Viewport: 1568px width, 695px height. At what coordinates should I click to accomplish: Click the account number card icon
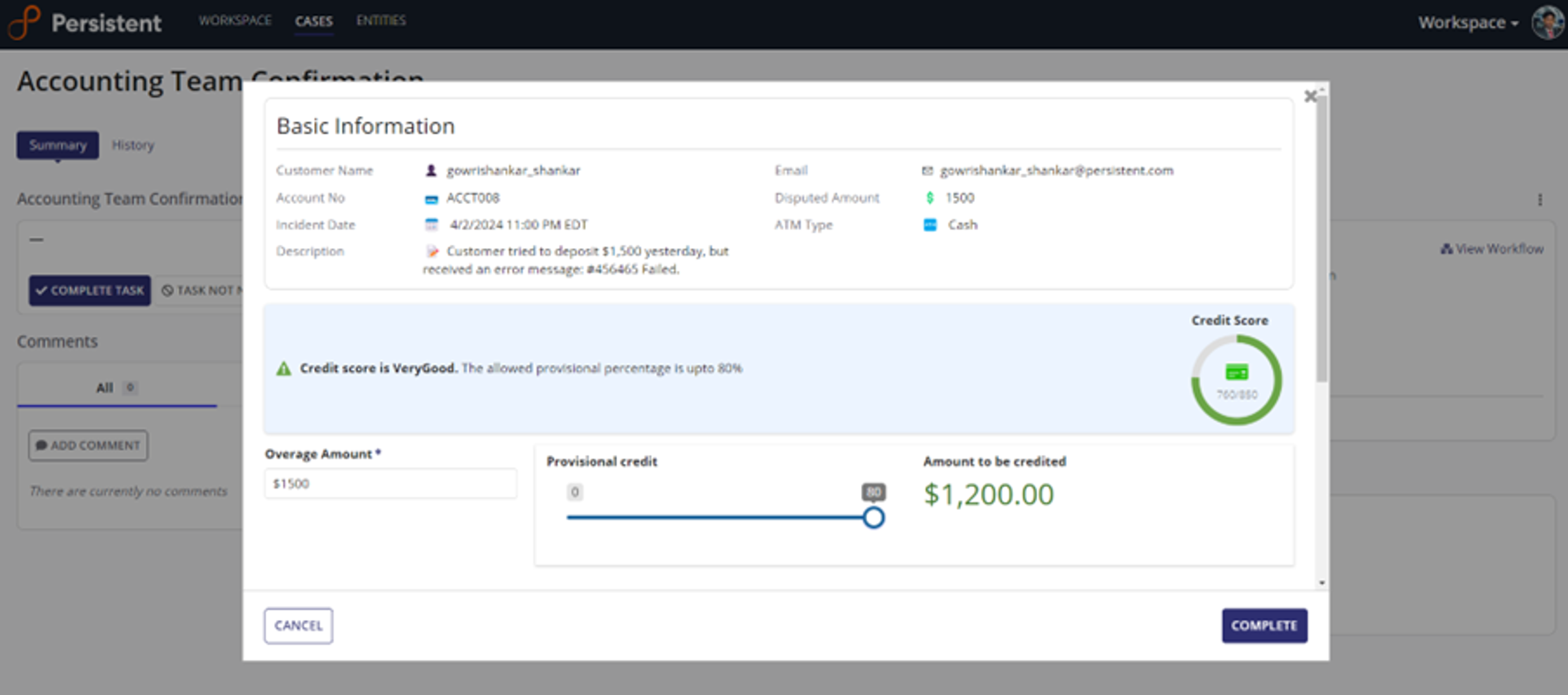click(431, 199)
